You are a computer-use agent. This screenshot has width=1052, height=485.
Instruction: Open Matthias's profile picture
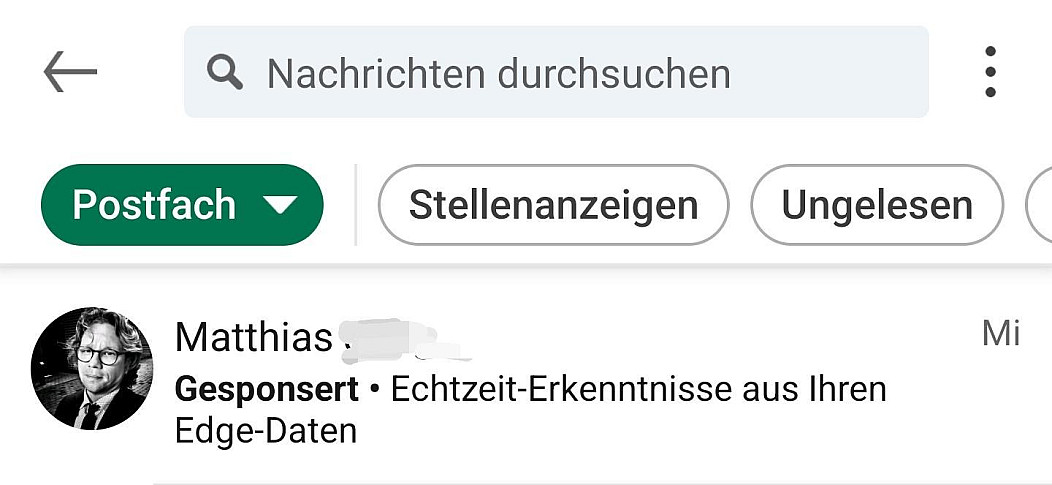click(92, 368)
